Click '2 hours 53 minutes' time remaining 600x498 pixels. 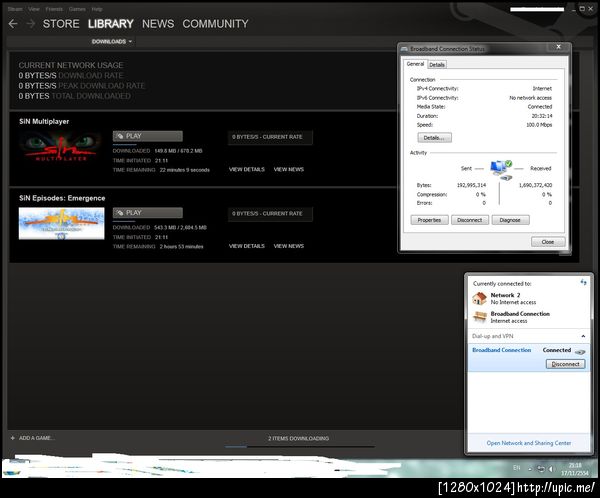(x=181, y=247)
